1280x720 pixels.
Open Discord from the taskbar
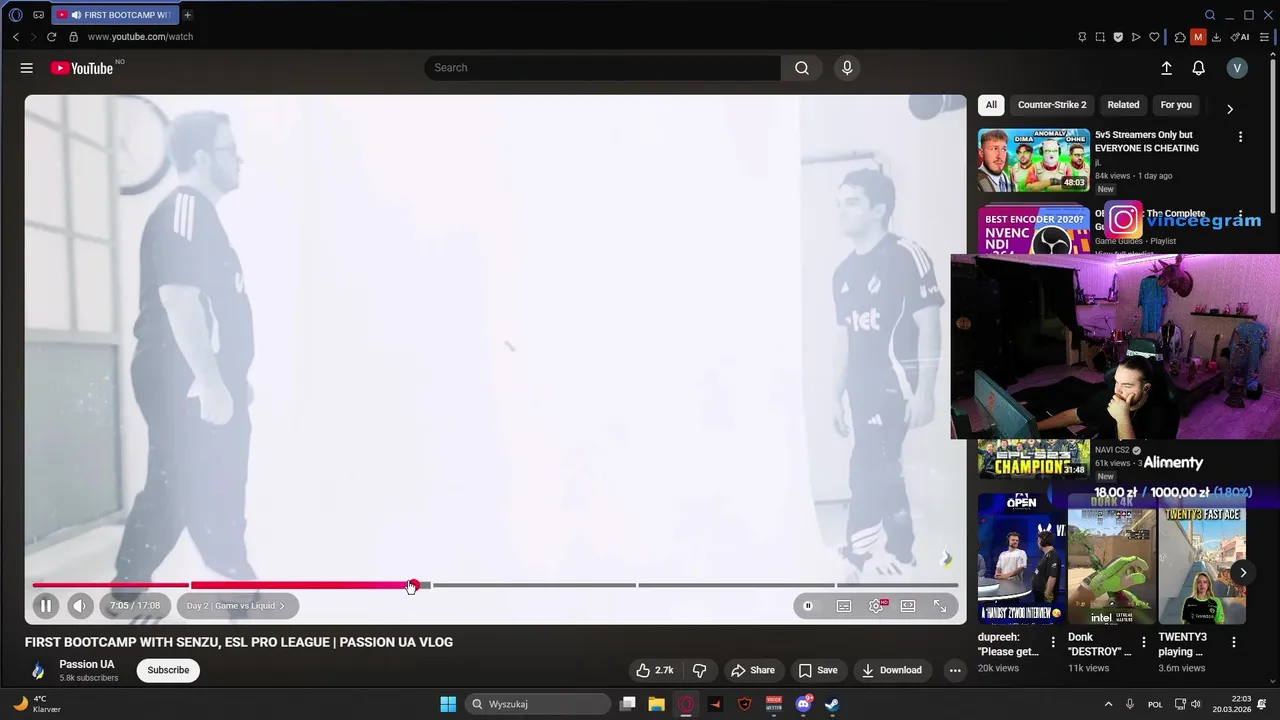803,704
